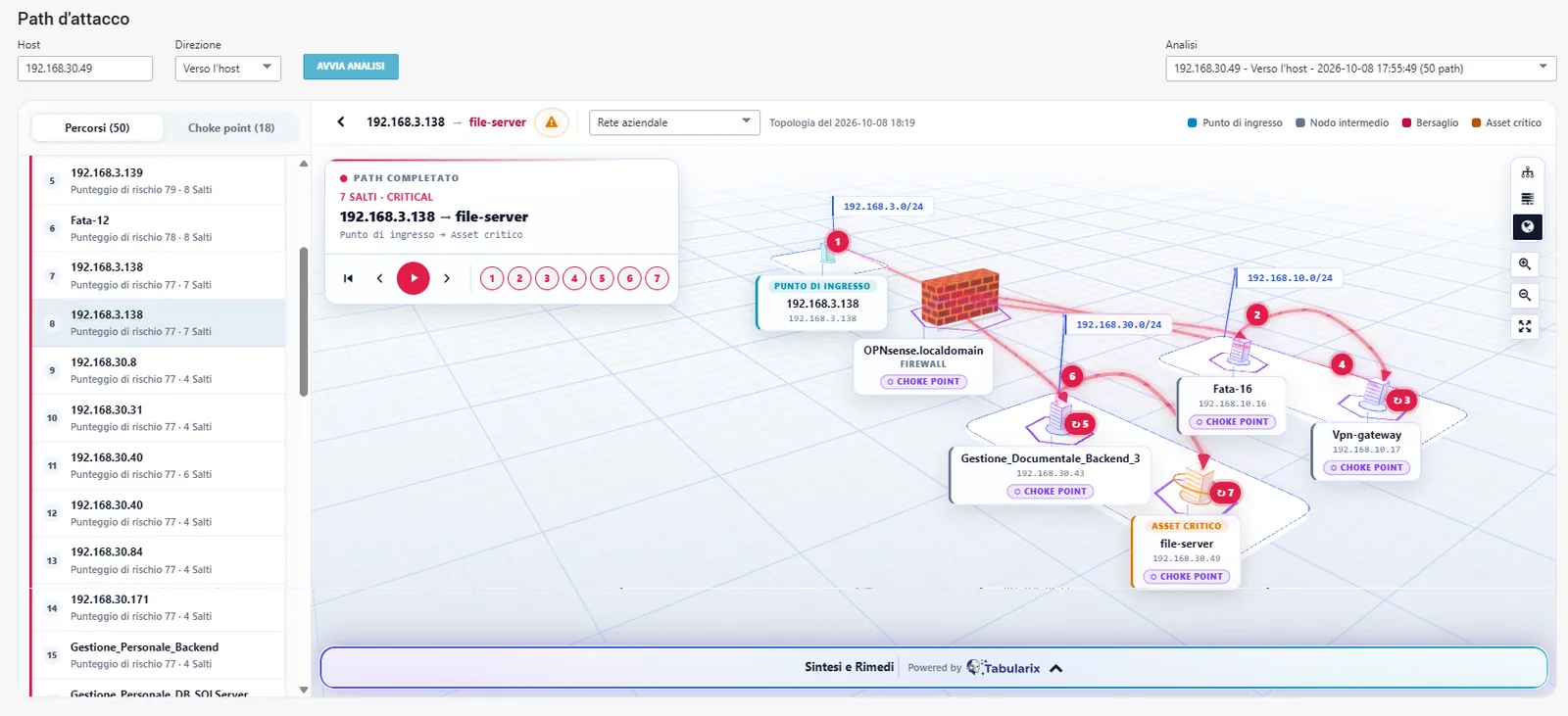
Task: Click the file-server asset critico card
Action: 1187,550
